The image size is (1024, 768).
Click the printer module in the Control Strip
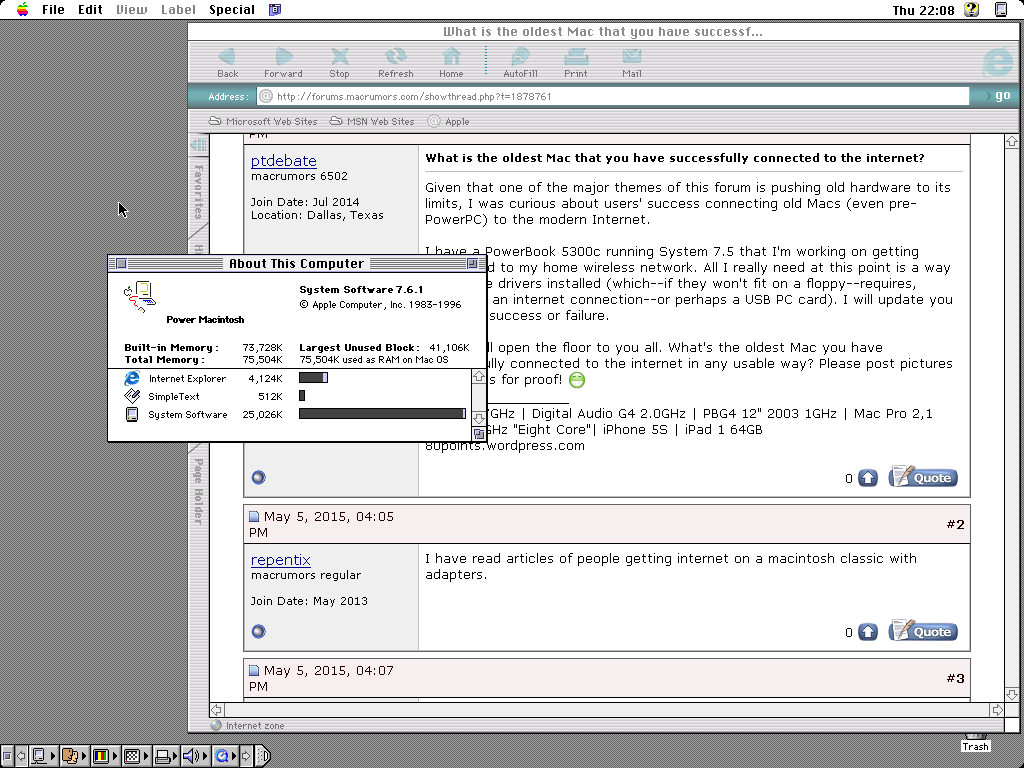coord(162,756)
